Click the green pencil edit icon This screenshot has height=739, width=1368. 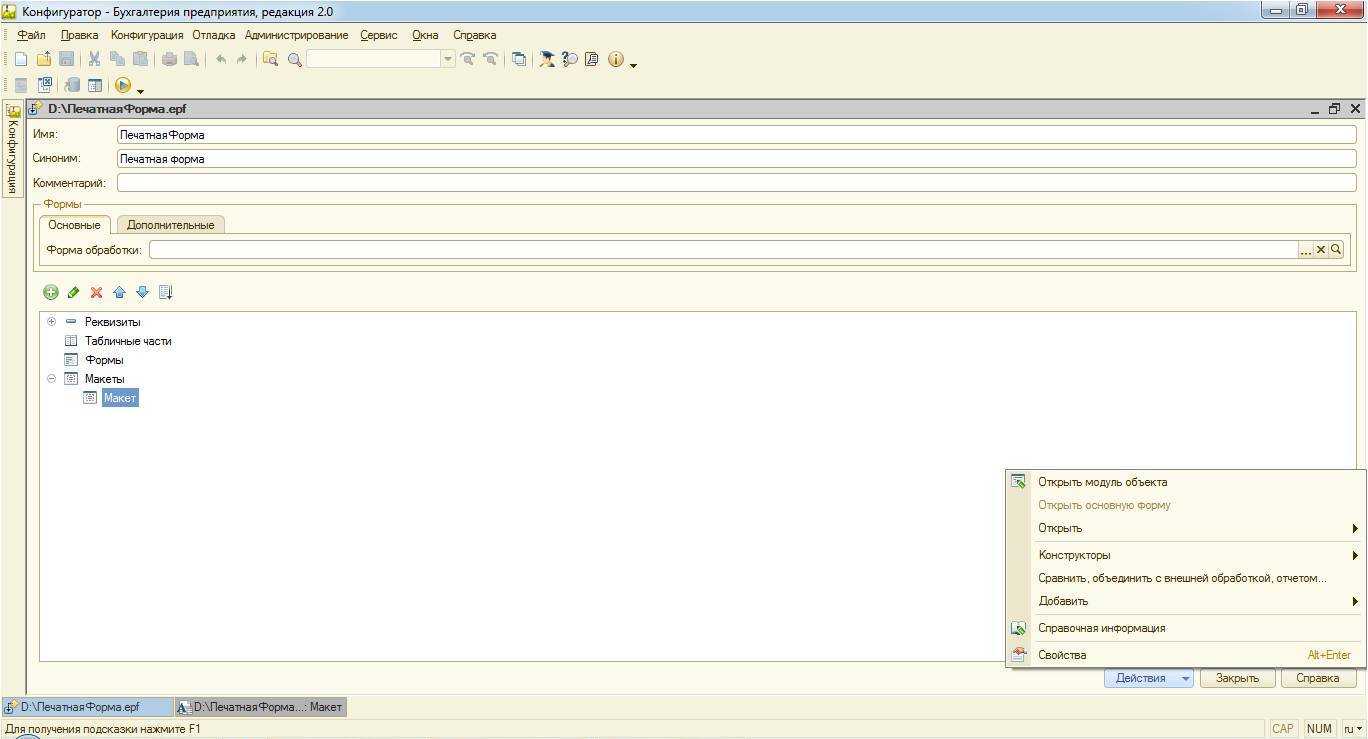73,293
